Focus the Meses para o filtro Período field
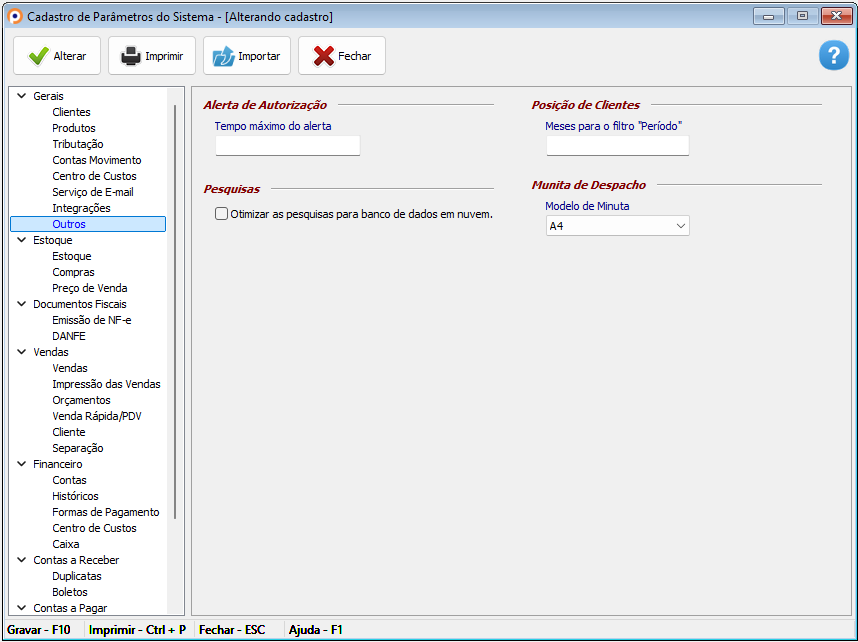 (617, 146)
